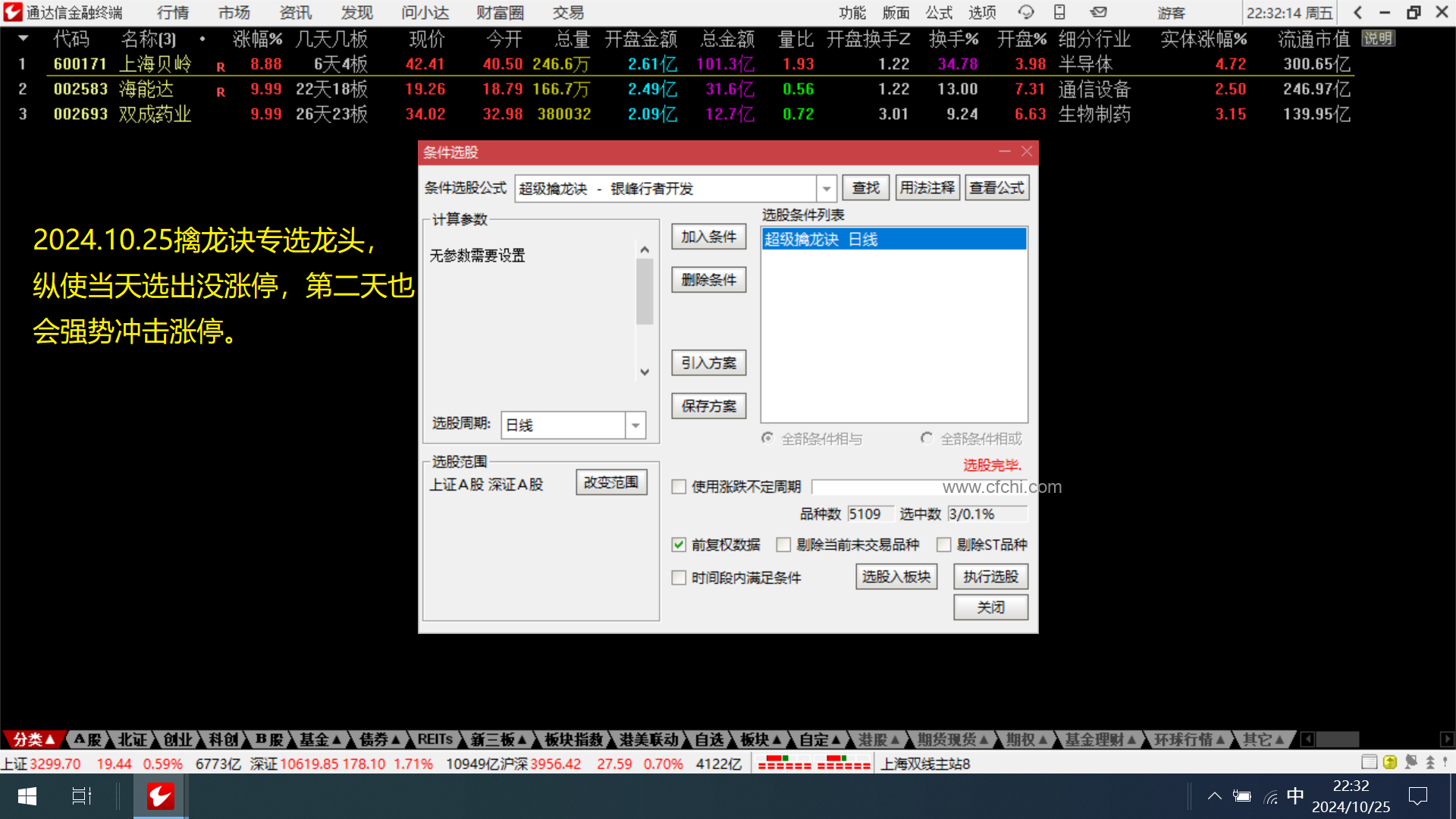Click the satellite dish status bar icon
The width and height of the screenshot is (1456, 819).
pos(1410,762)
